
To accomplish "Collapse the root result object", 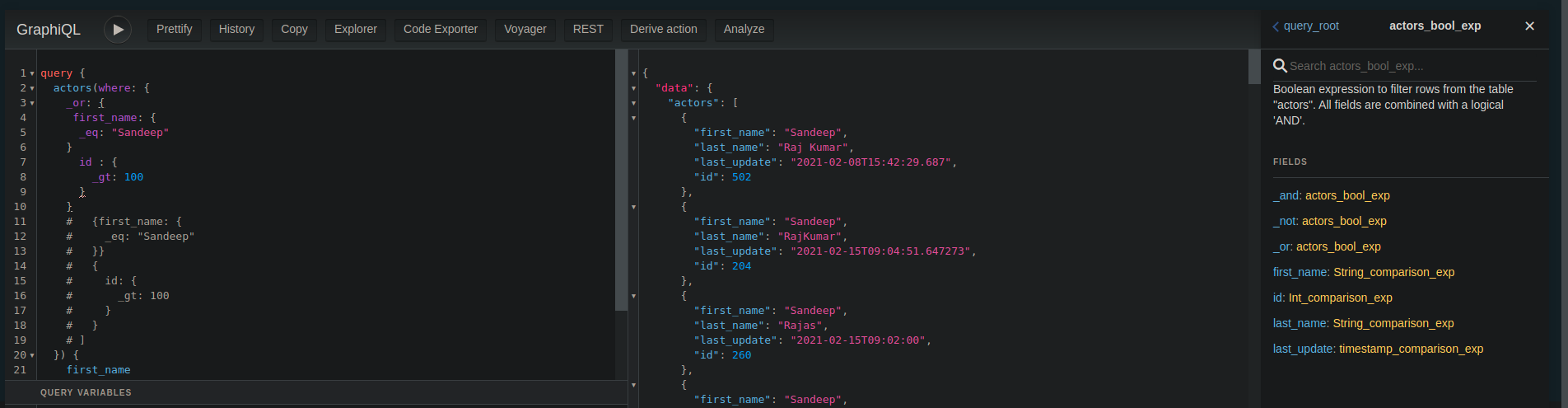I will tap(633, 73).
